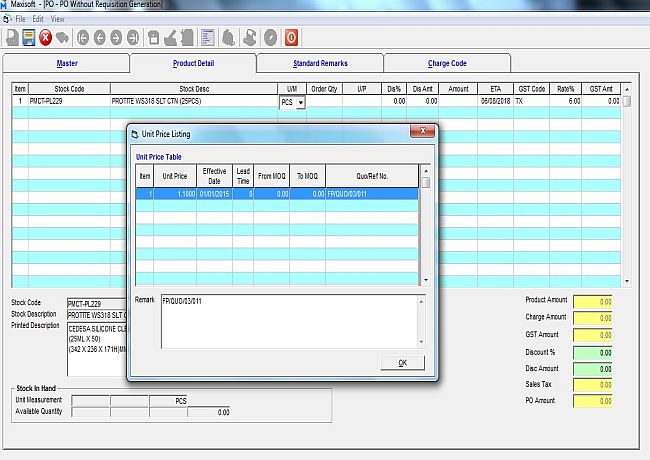Go to next record arrow icon
Image resolution: width=650 pixels, height=460 pixels.
click(x=116, y=38)
